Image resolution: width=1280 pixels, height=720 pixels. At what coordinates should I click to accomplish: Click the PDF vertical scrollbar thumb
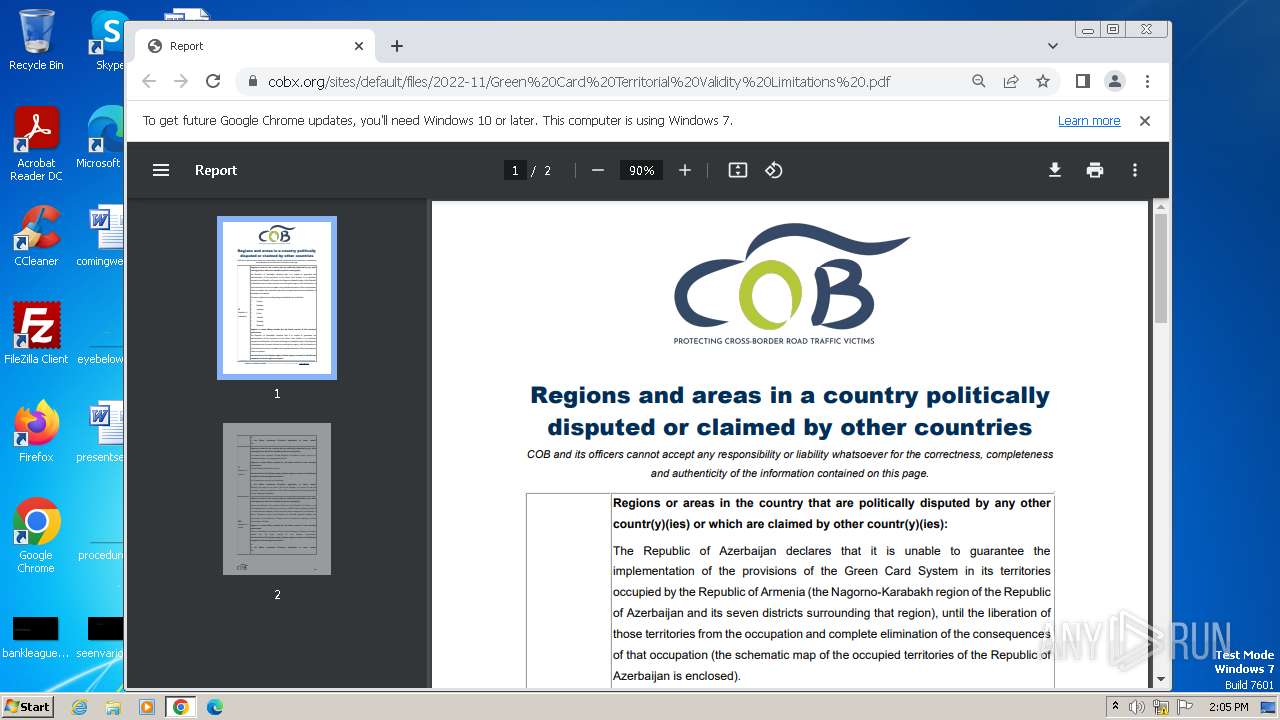pos(1160,268)
